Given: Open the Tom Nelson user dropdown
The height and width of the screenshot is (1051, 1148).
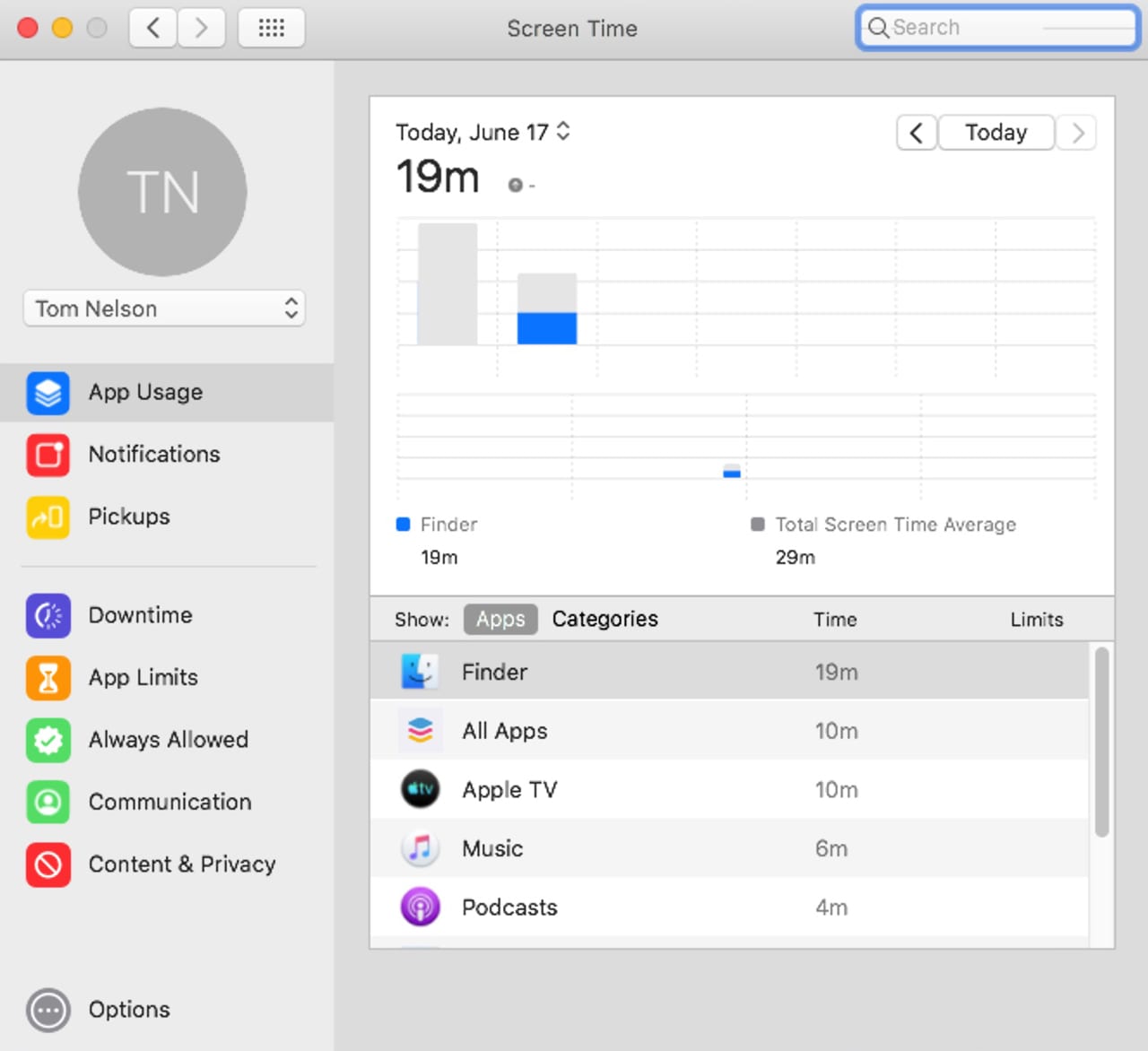Looking at the screenshot, I should click(x=164, y=308).
